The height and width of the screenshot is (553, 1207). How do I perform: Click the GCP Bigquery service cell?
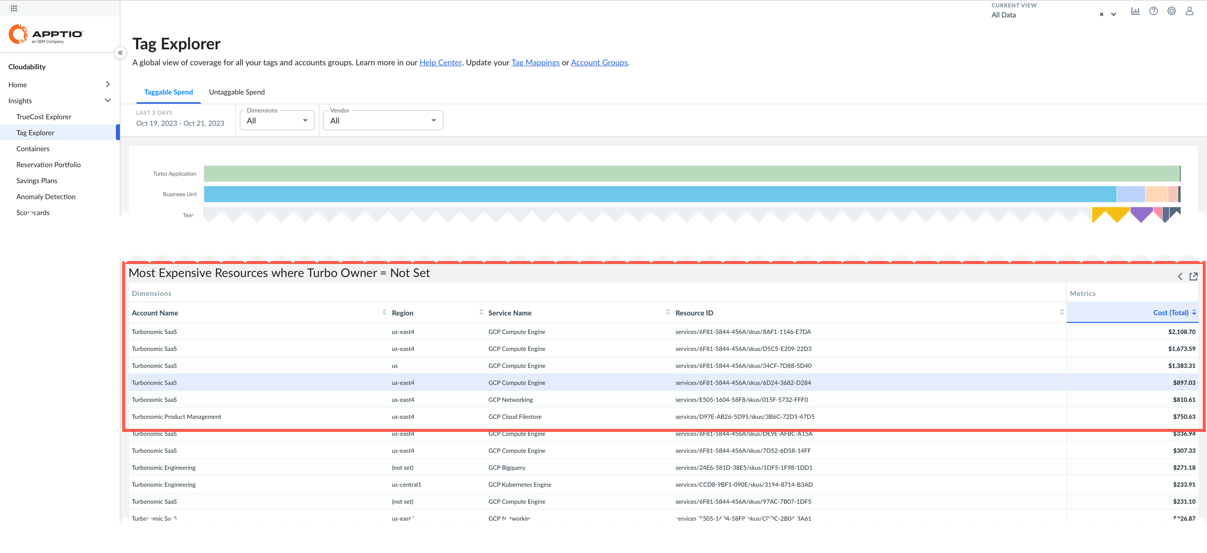(507, 467)
